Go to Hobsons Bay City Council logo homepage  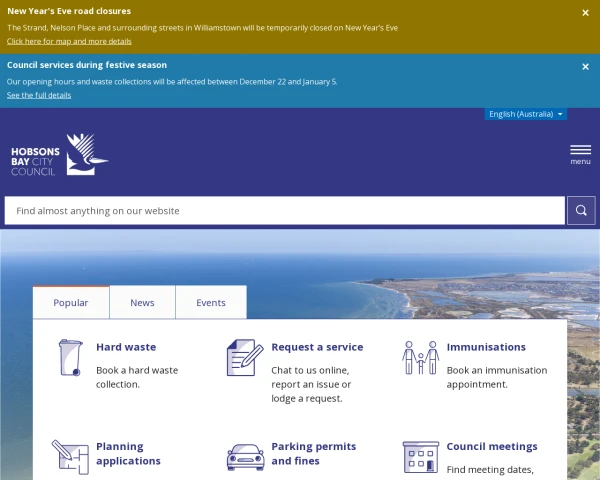coord(60,155)
